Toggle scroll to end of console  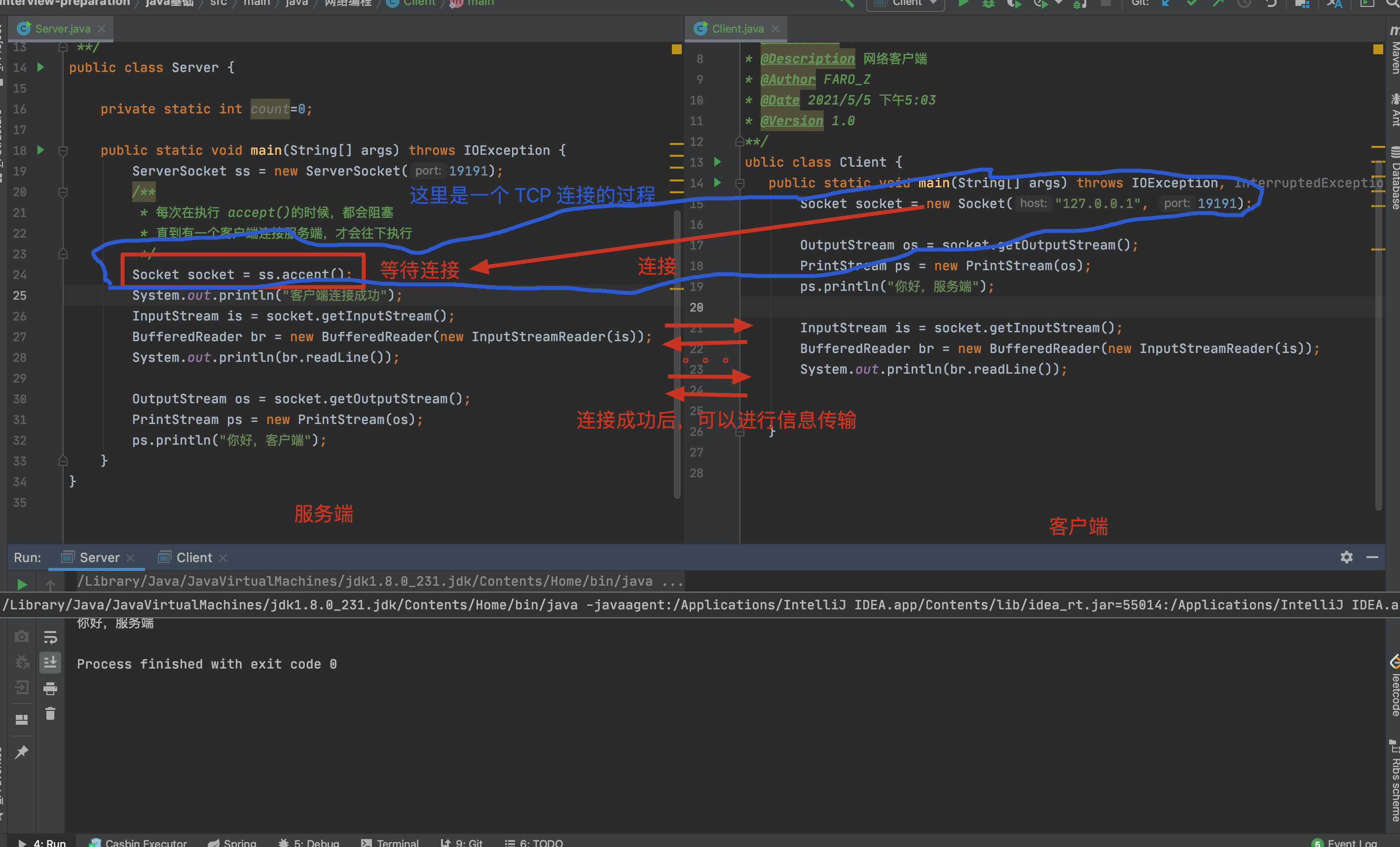50,662
